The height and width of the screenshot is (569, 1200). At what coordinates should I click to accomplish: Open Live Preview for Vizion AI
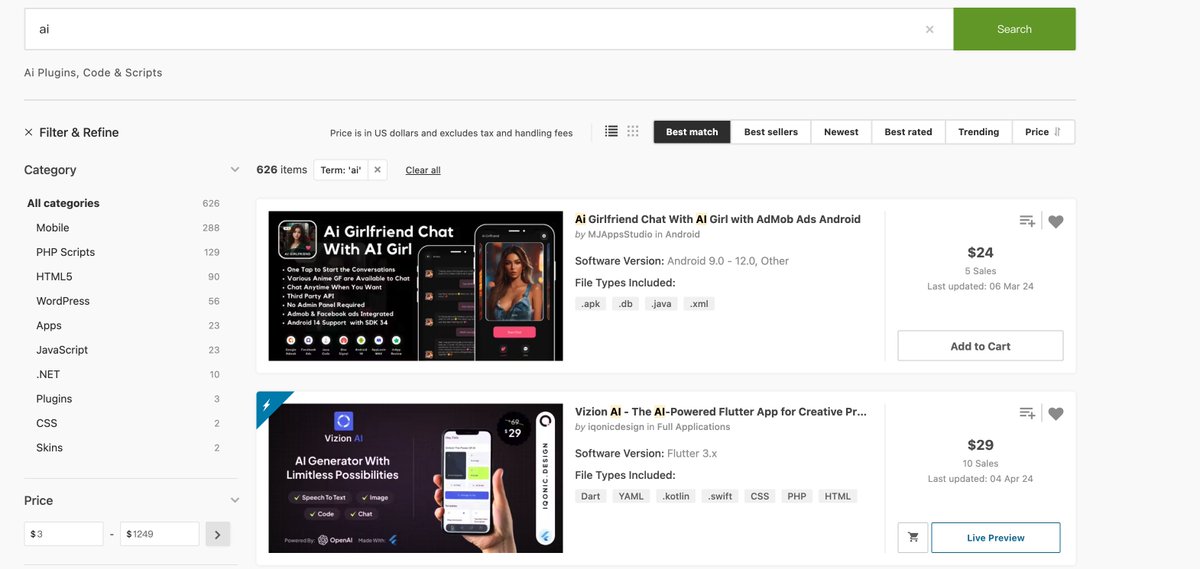point(996,537)
